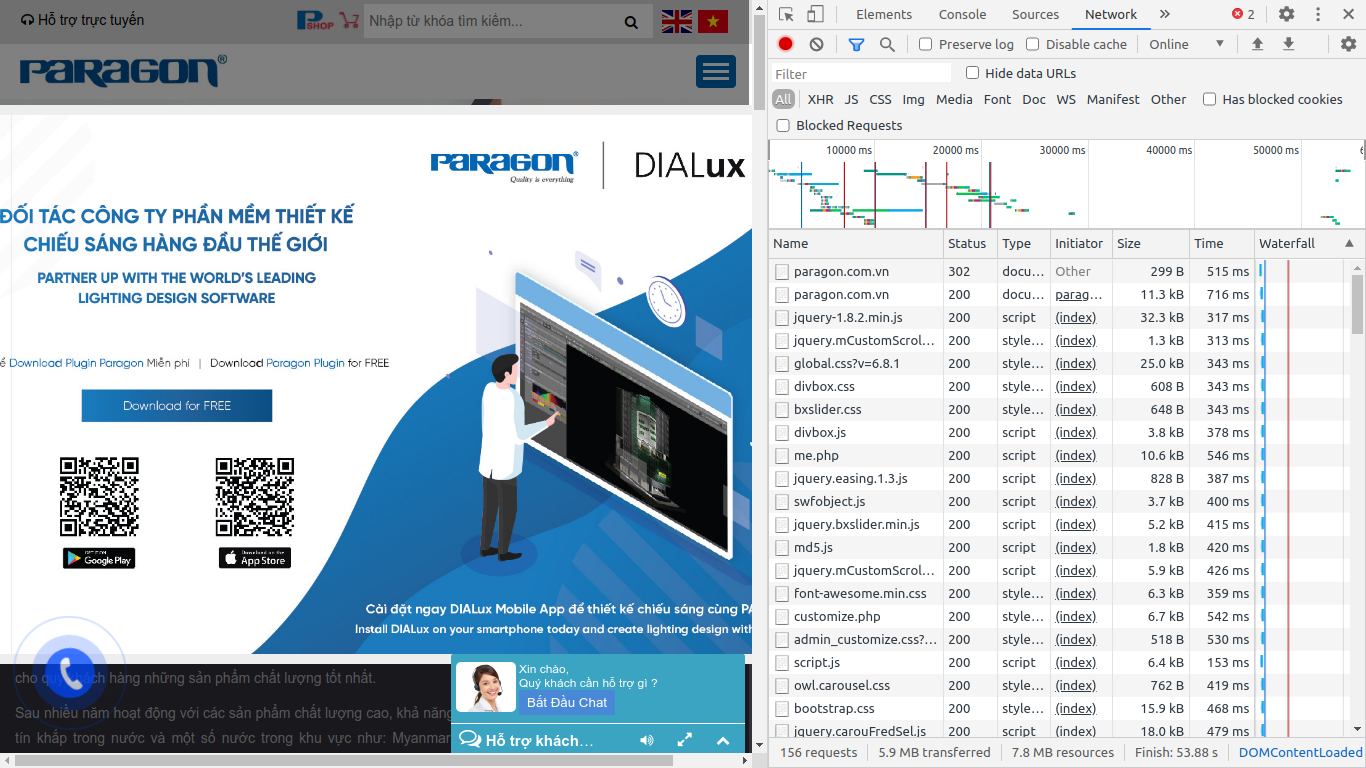
Task: Click the network overview timeline at 30000 ms
Action: pyautogui.click(x=1062, y=150)
